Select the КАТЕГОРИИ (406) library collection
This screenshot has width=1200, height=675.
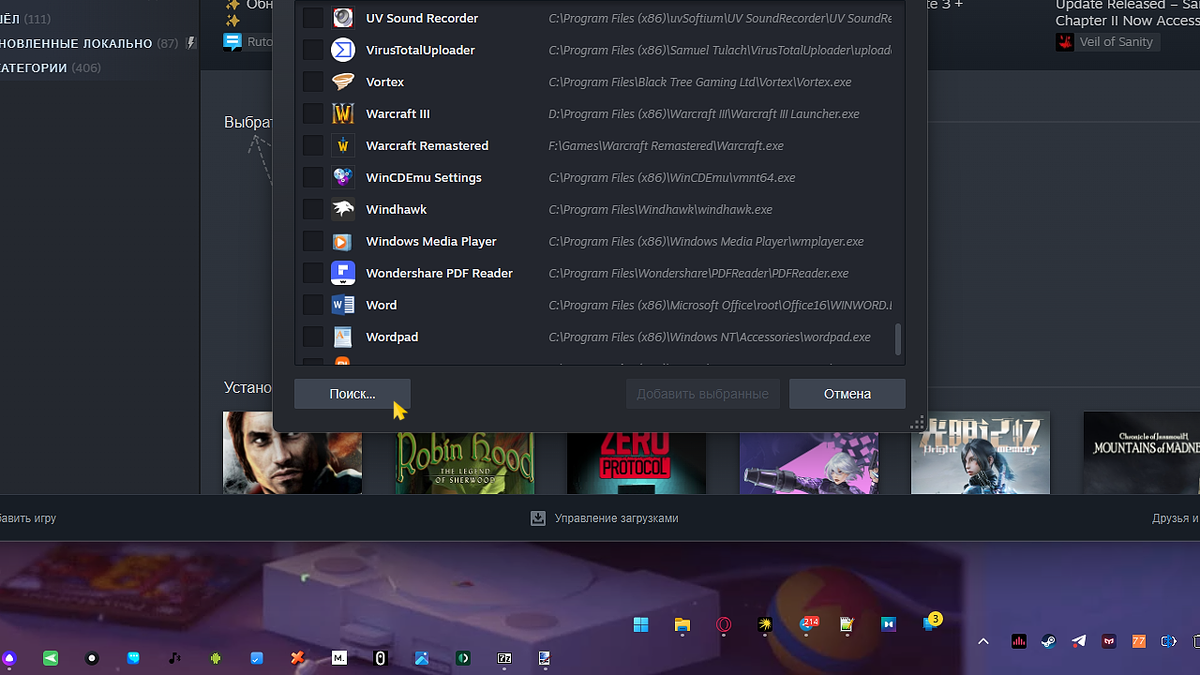[x=48, y=68]
